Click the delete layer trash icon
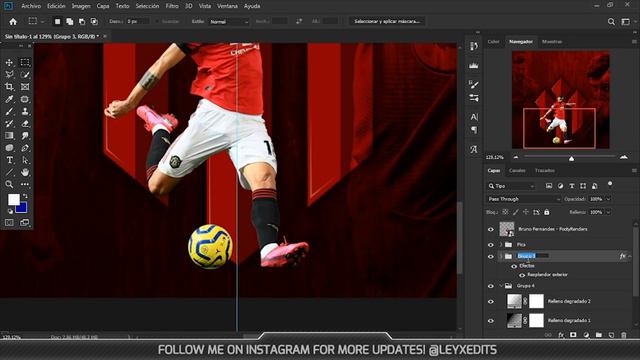This screenshot has width=640, height=360. click(623, 335)
